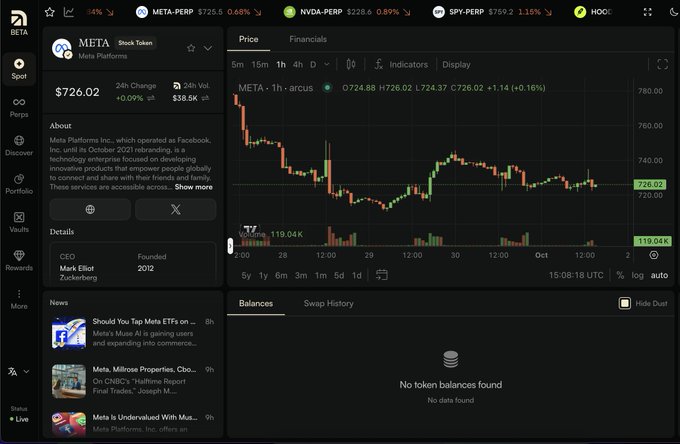Open Meta's X profile button
The width and height of the screenshot is (680, 444).
(x=176, y=209)
